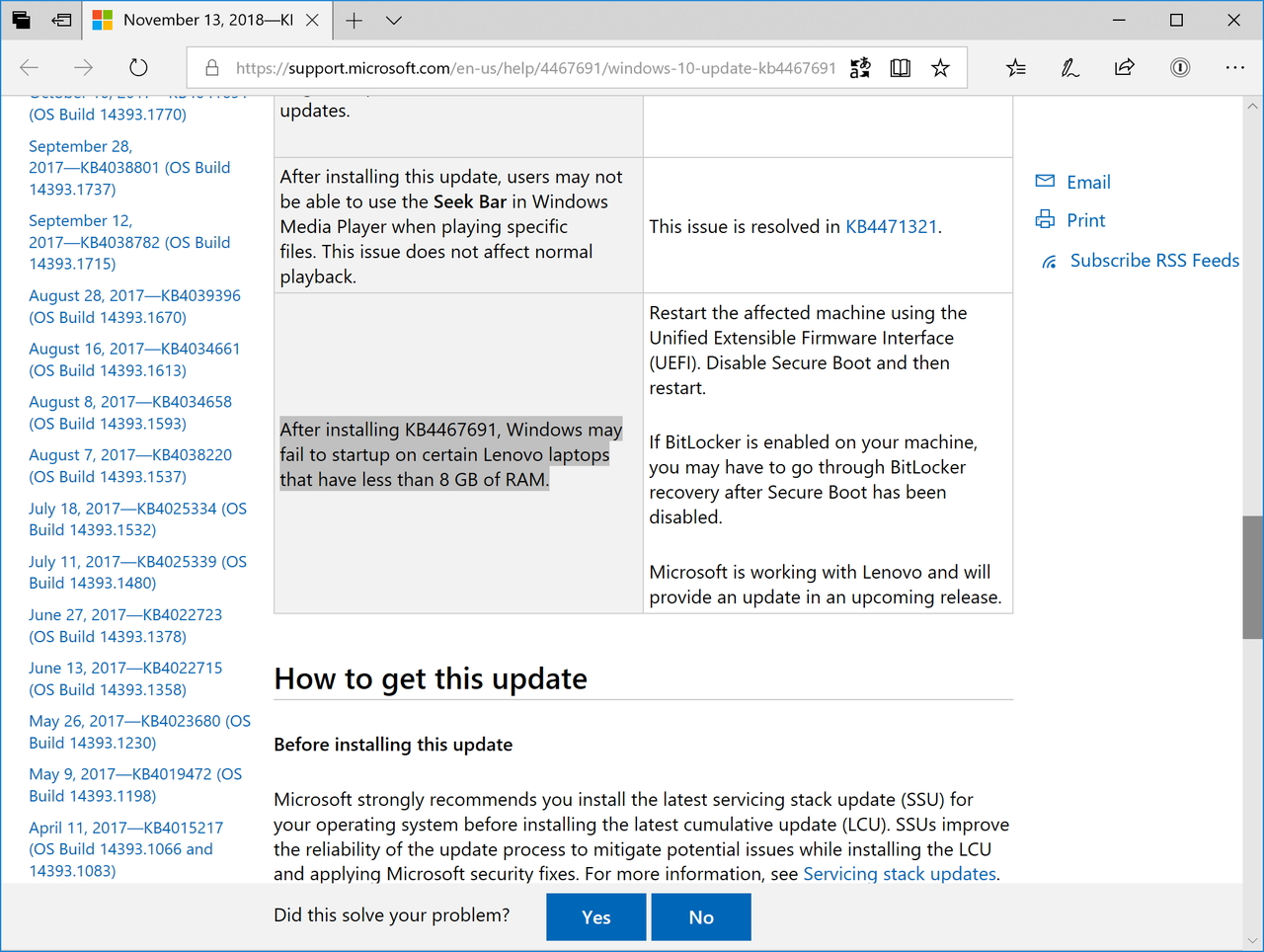Add page to favorites star

coord(940,67)
